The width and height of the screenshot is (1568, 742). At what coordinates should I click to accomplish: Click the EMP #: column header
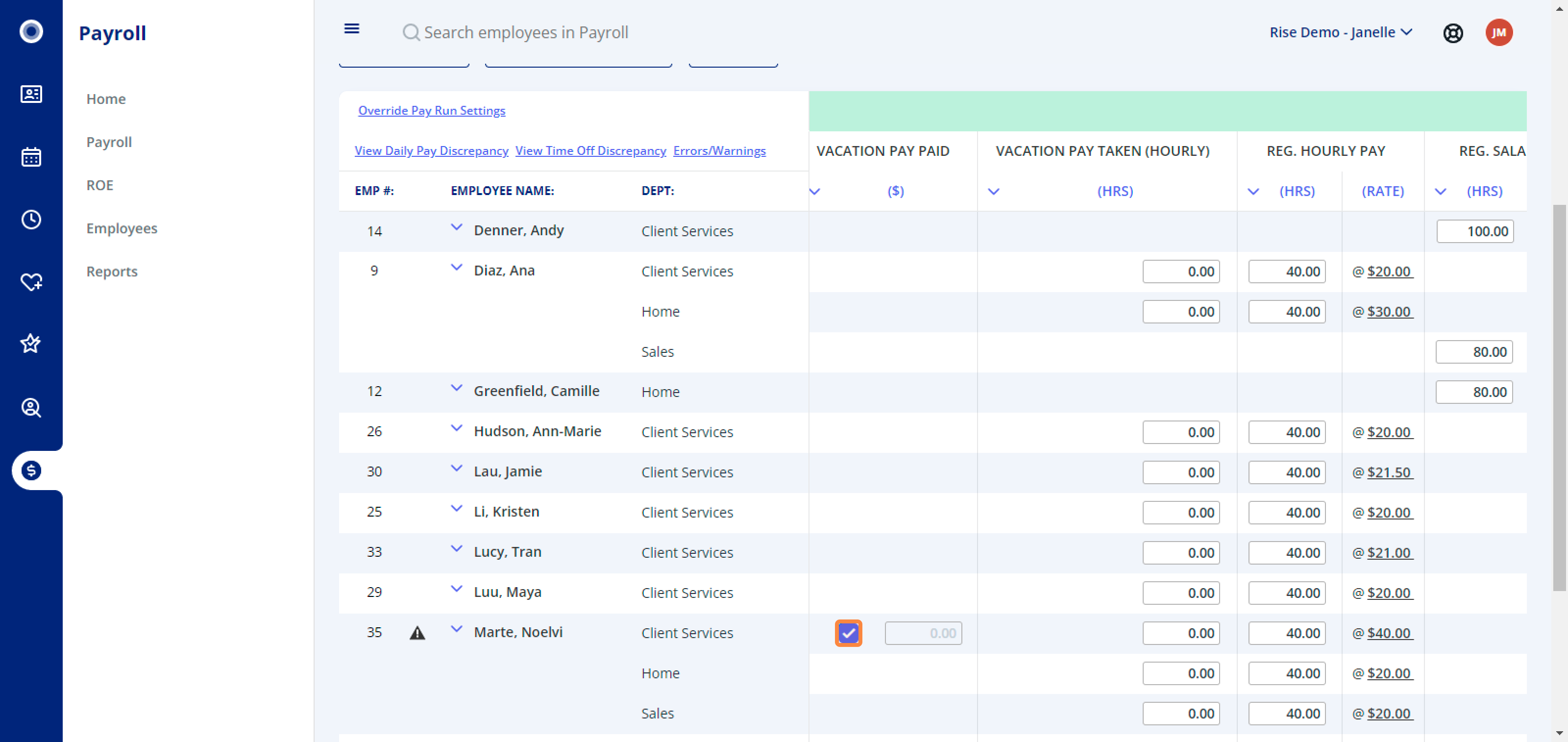tap(374, 191)
